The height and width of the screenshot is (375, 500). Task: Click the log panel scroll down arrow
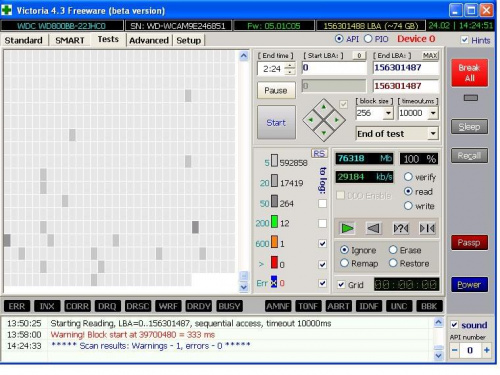(x=439, y=356)
